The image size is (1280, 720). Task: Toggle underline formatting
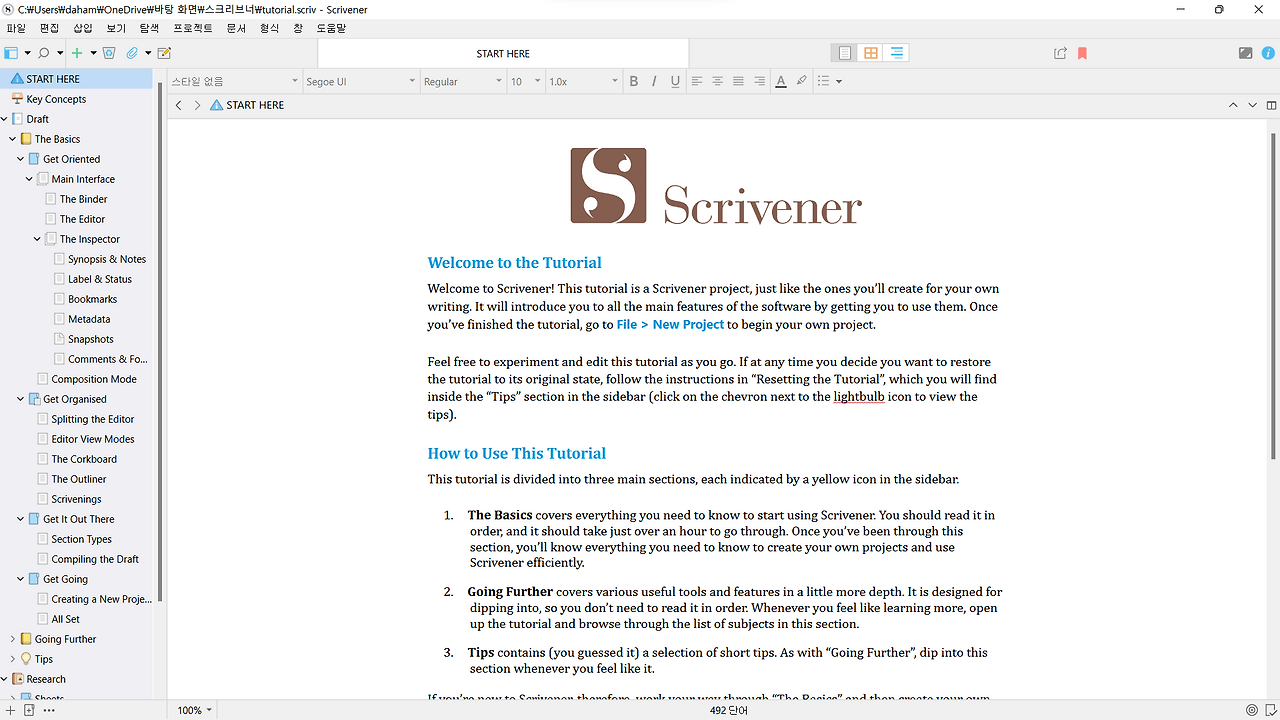[675, 81]
